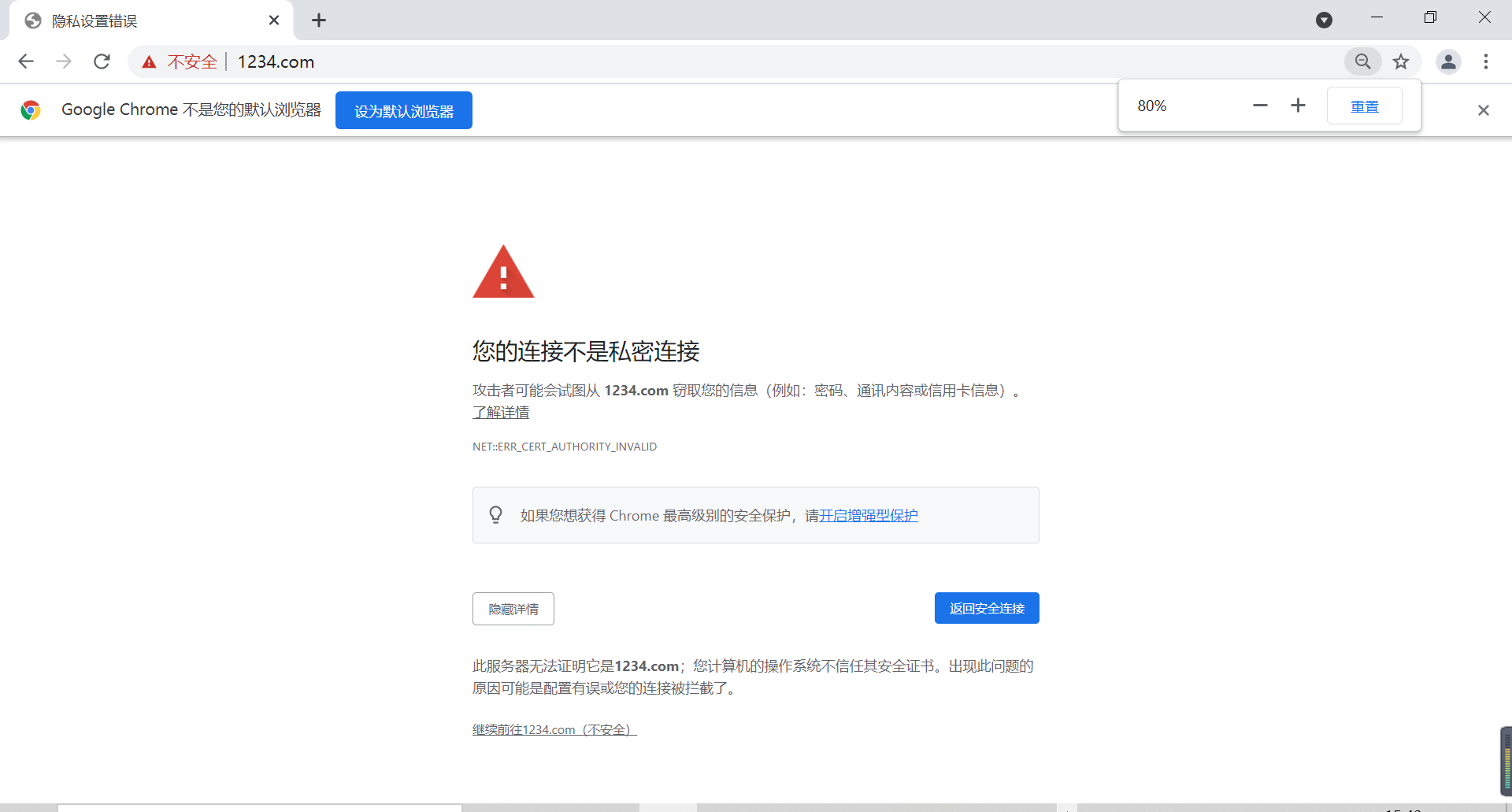This screenshot has width=1512, height=812.
Task: Click the red 不安全 warning indicator
Action: click(x=180, y=61)
